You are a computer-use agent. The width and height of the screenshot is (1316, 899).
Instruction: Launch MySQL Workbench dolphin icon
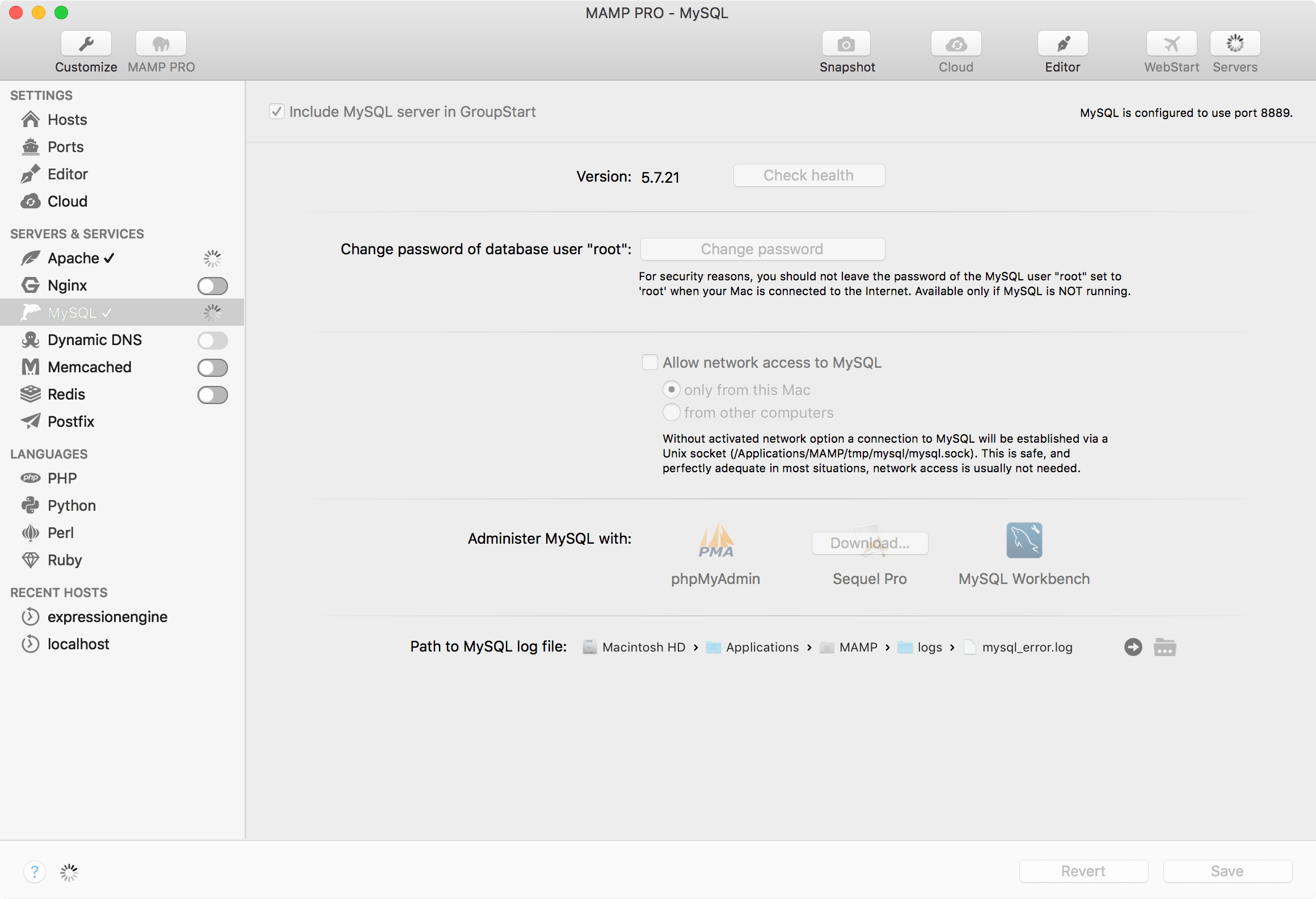pyautogui.click(x=1024, y=540)
